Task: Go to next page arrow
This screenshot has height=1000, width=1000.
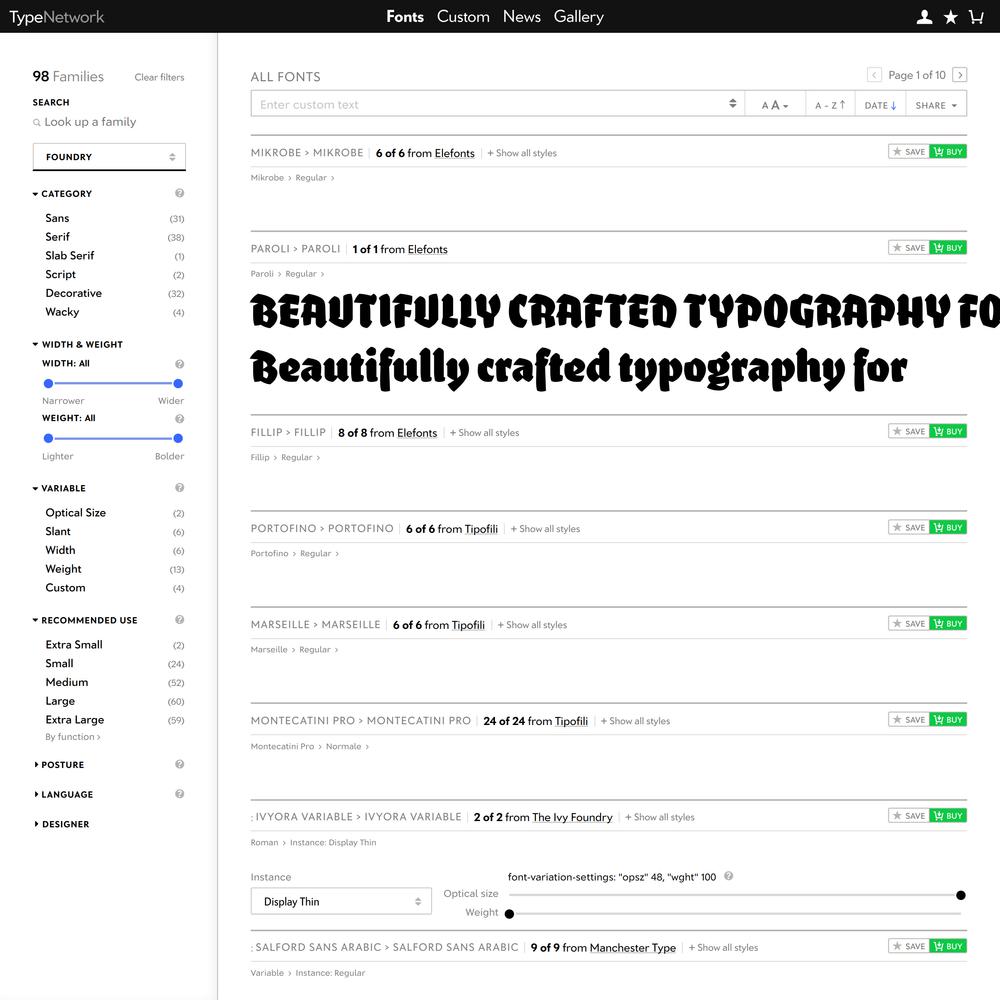Action: tap(959, 75)
